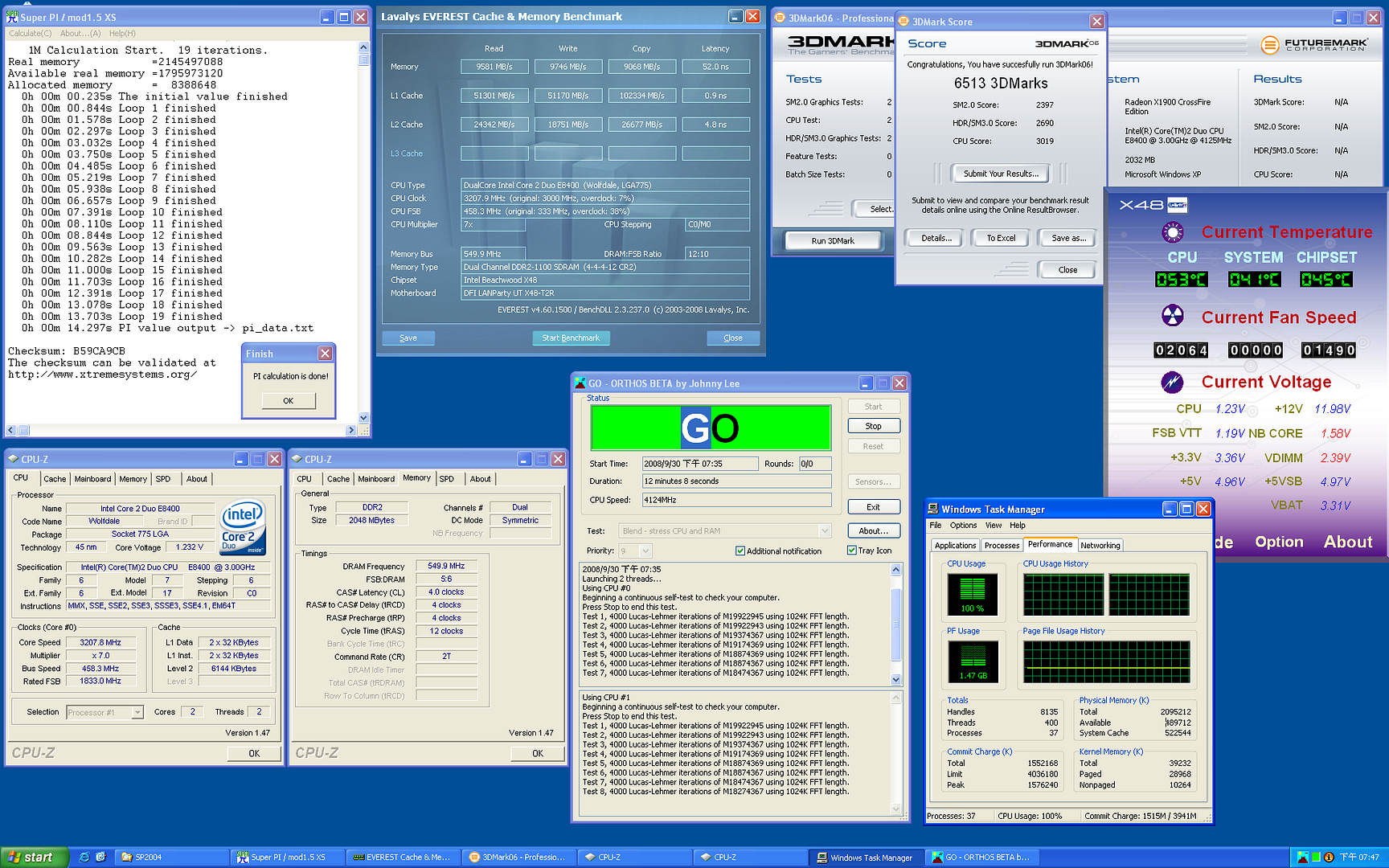Image resolution: width=1389 pixels, height=868 pixels.
Task: Click the Futuremark Corporation logo
Action: (1313, 45)
